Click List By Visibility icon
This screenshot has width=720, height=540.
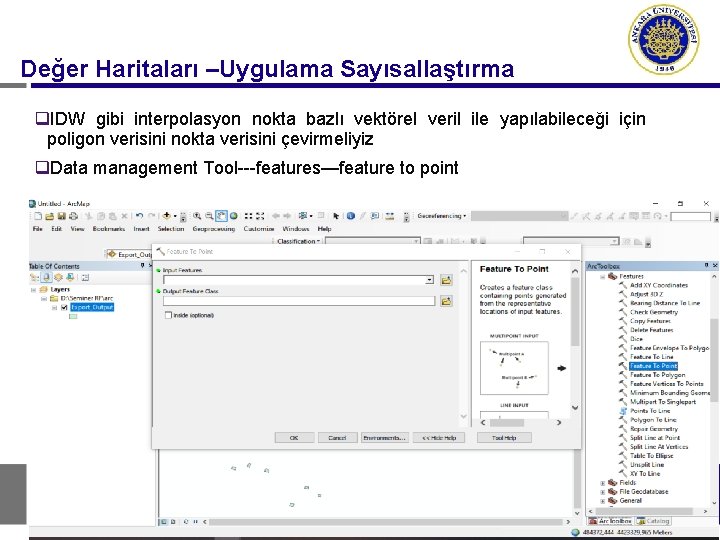point(58,277)
